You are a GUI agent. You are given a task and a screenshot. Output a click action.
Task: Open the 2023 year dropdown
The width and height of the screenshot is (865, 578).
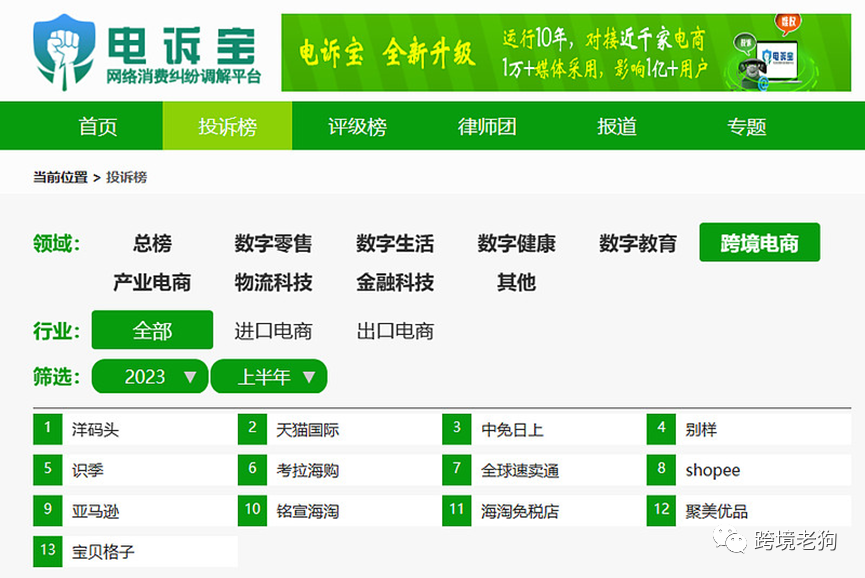coord(149,377)
